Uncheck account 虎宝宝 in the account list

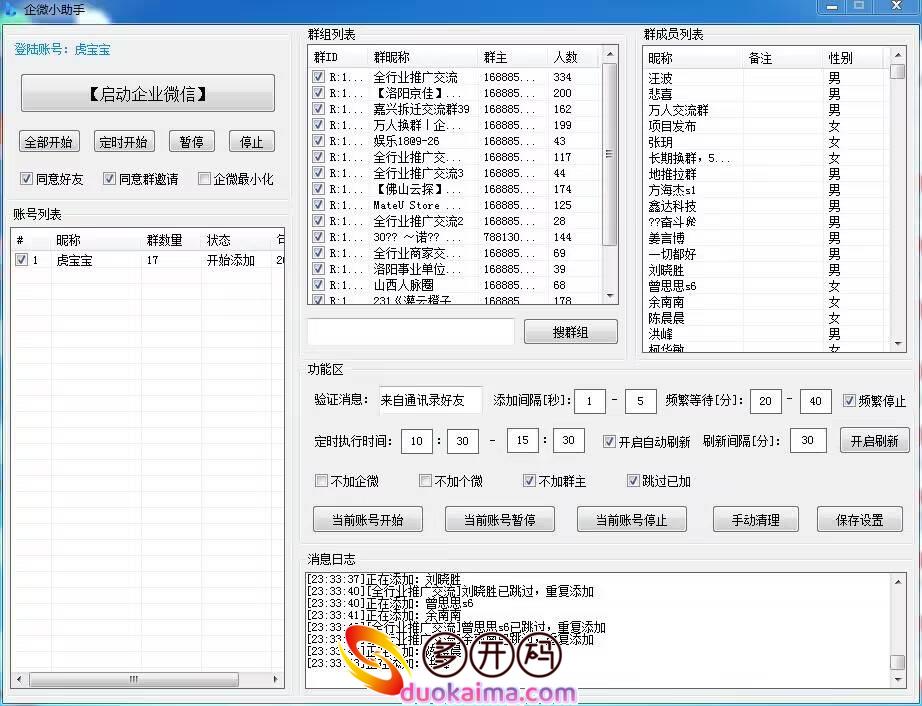[22, 260]
